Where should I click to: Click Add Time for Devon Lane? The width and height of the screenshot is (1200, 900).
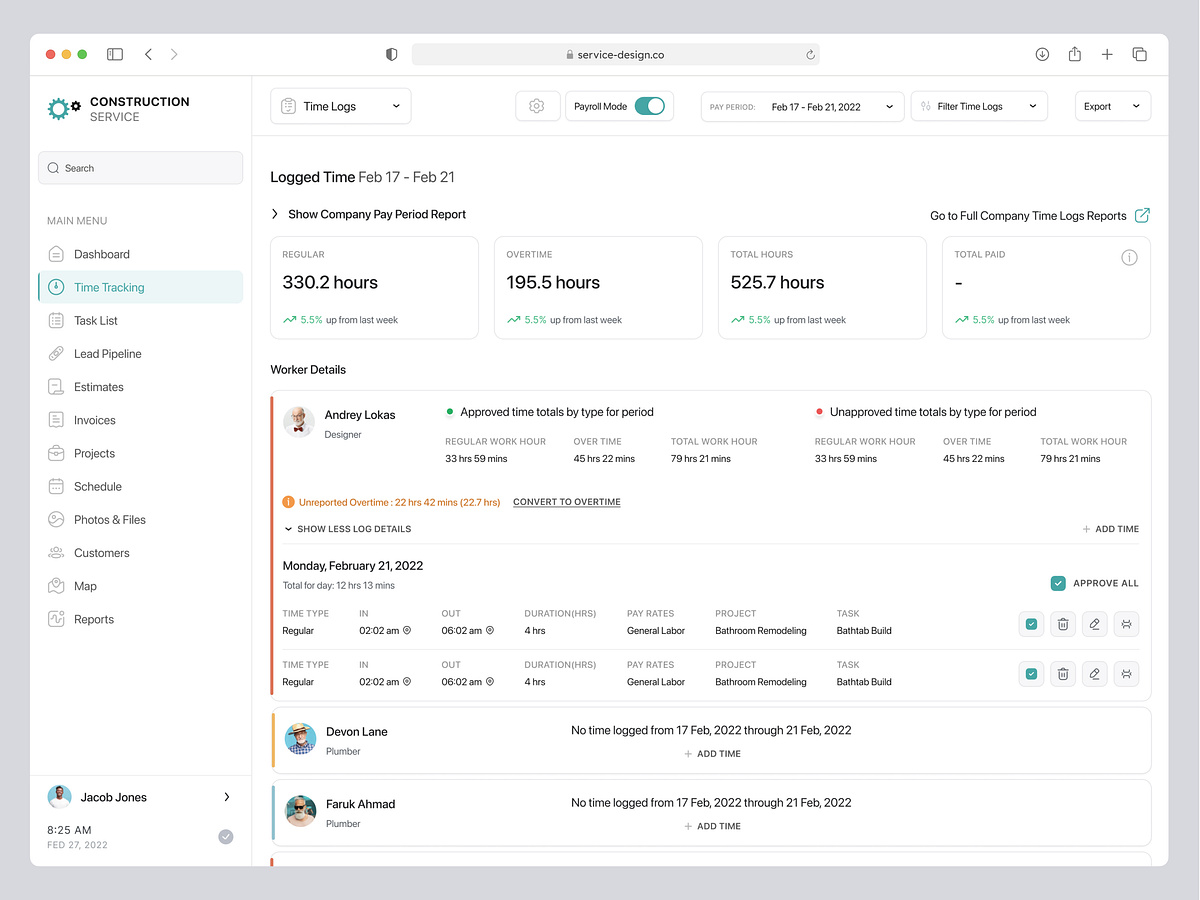712,754
